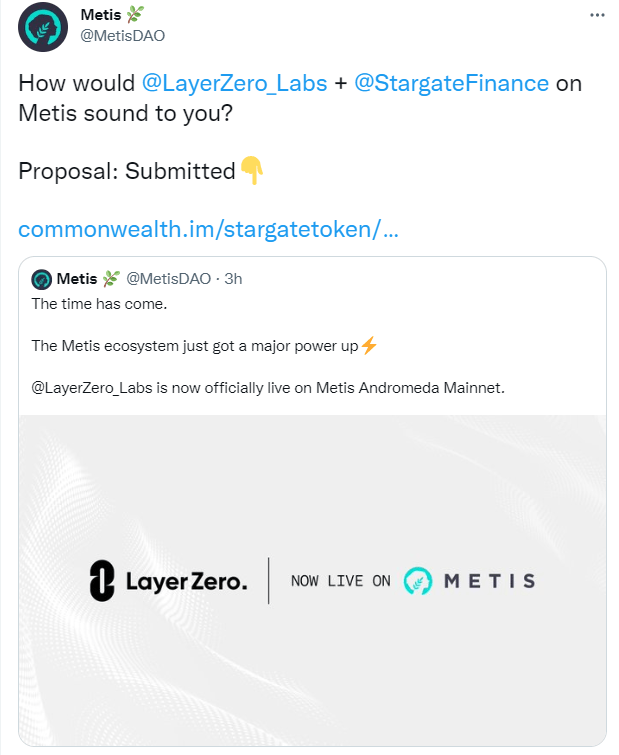This screenshot has height=755, width=619.
Task: Click the herb emoji beside the top author name
Action: pyautogui.click(x=137, y=16)
